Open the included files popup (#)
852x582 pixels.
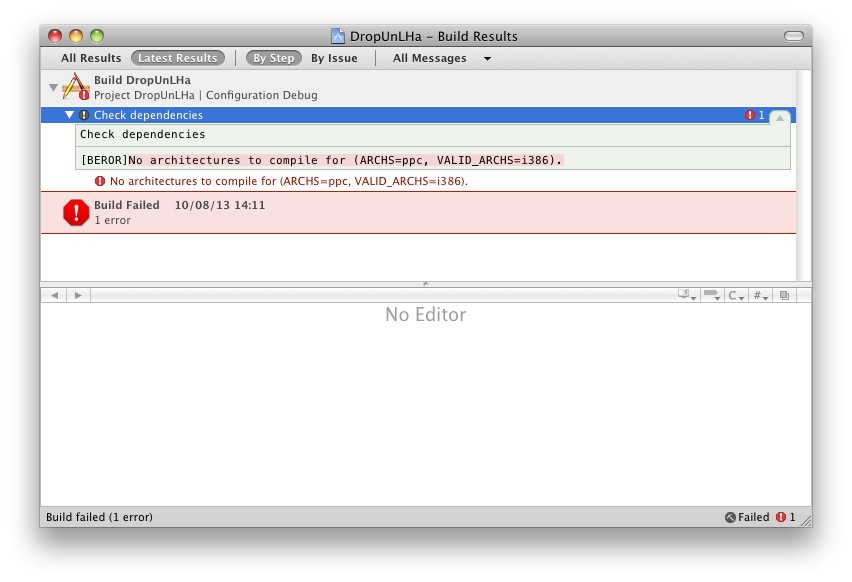760,295
